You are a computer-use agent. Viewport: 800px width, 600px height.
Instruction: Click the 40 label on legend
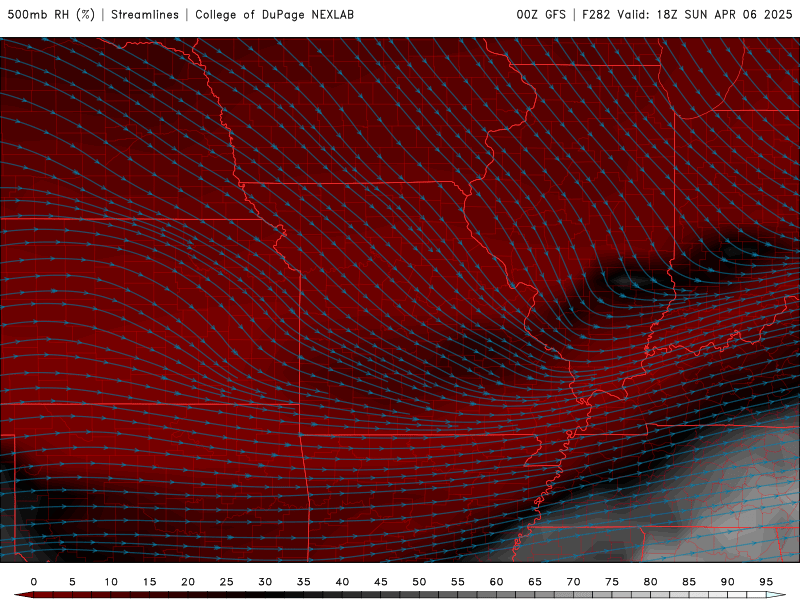point(342,582)
